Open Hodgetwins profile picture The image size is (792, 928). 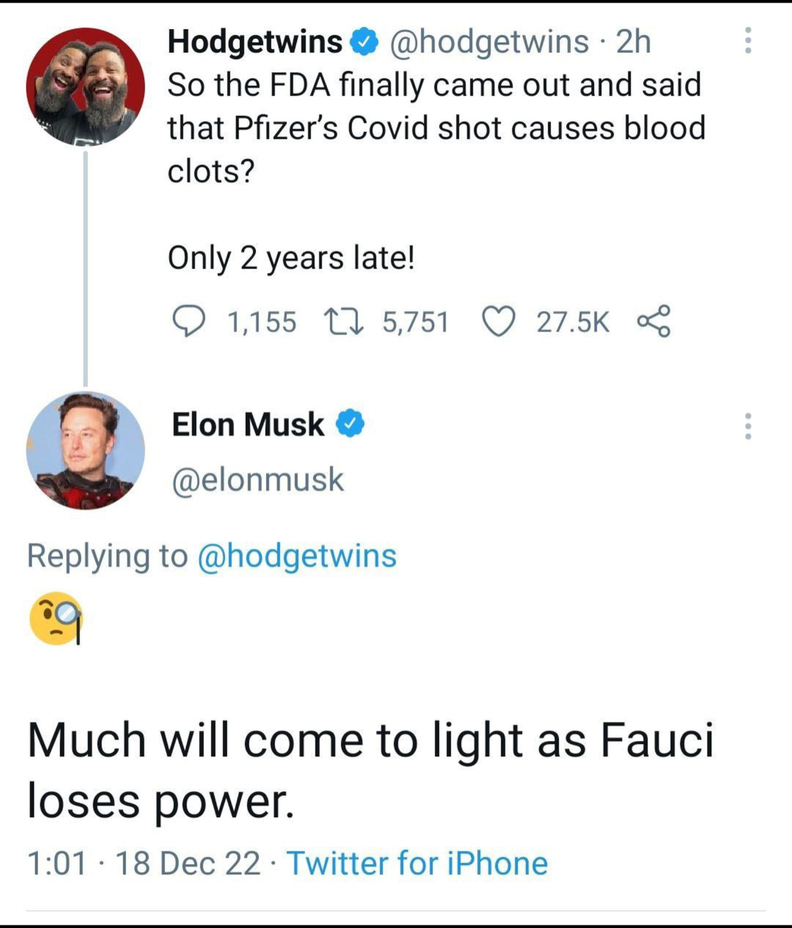[x=85, y=87]
